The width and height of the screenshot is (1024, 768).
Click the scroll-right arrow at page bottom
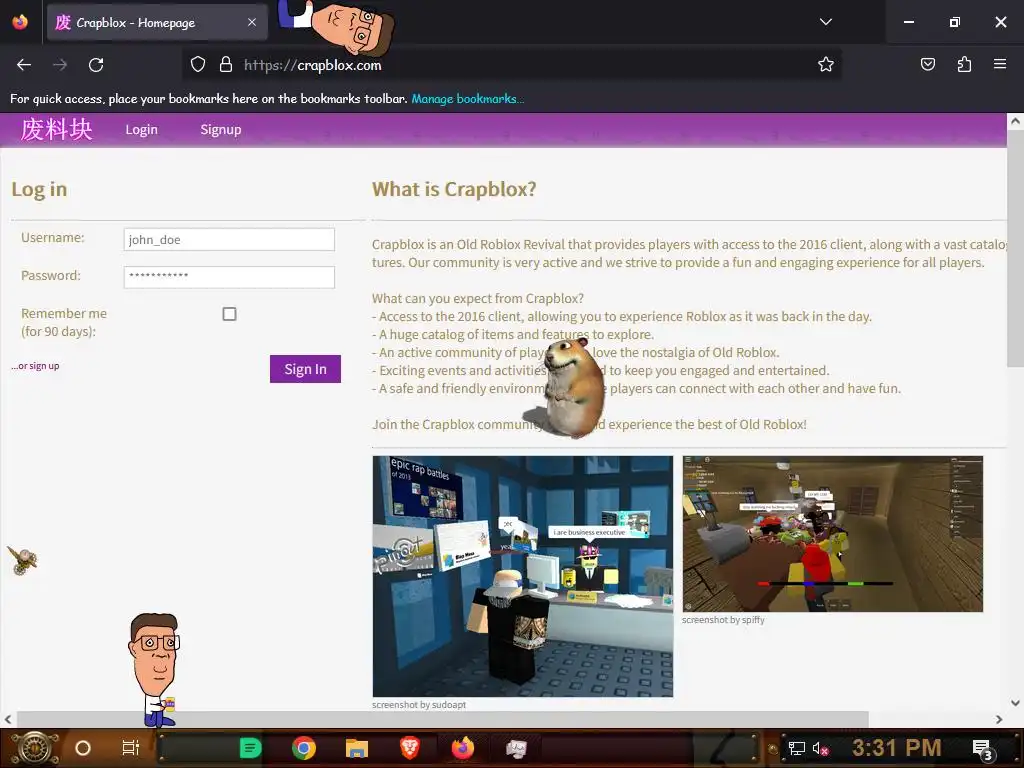[x=999, y=720]
